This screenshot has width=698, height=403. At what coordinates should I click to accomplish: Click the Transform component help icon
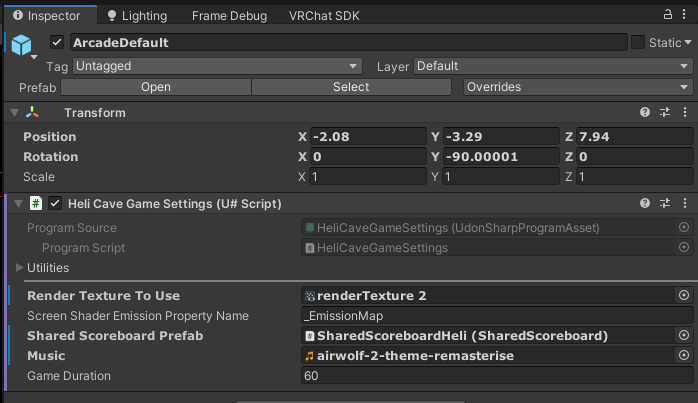click(x=646, y=113)
